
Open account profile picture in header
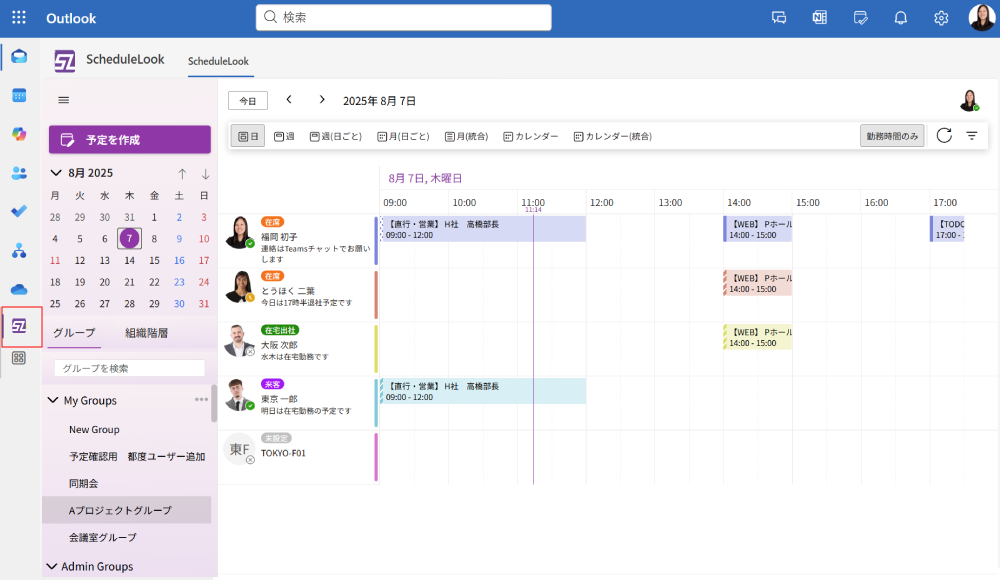(981, 18)
